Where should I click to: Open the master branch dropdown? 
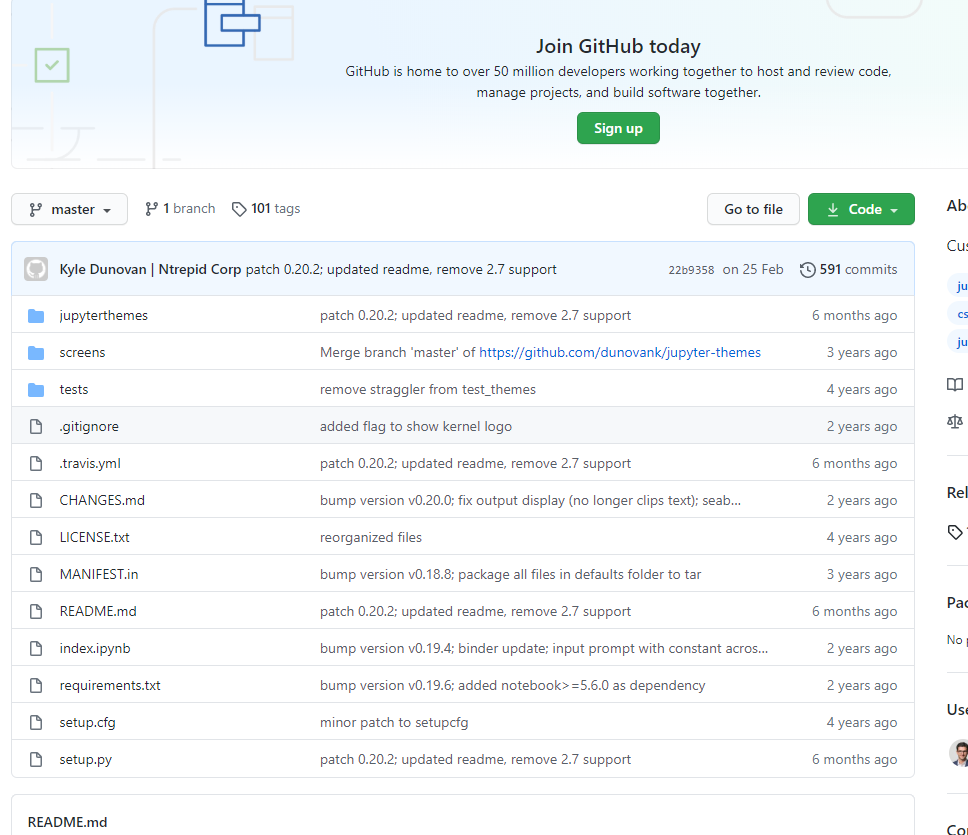point(69,209)
